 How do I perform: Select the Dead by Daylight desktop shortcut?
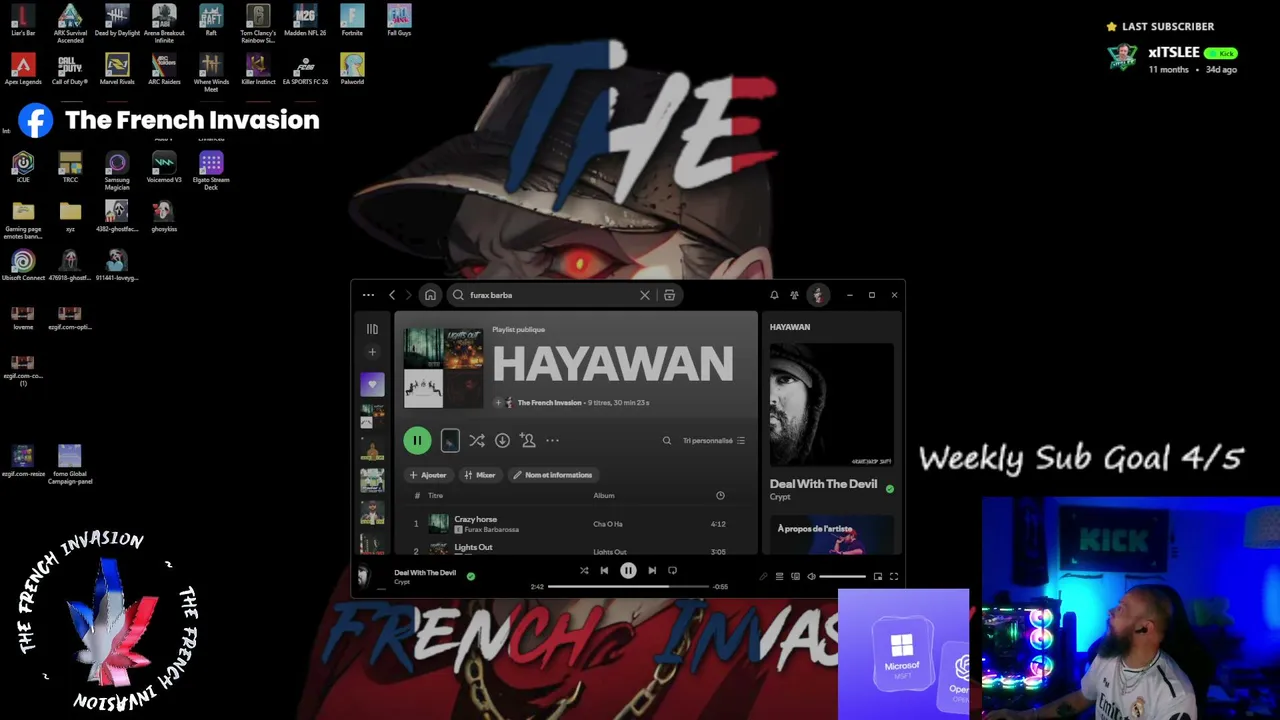[x=117, y=21]
